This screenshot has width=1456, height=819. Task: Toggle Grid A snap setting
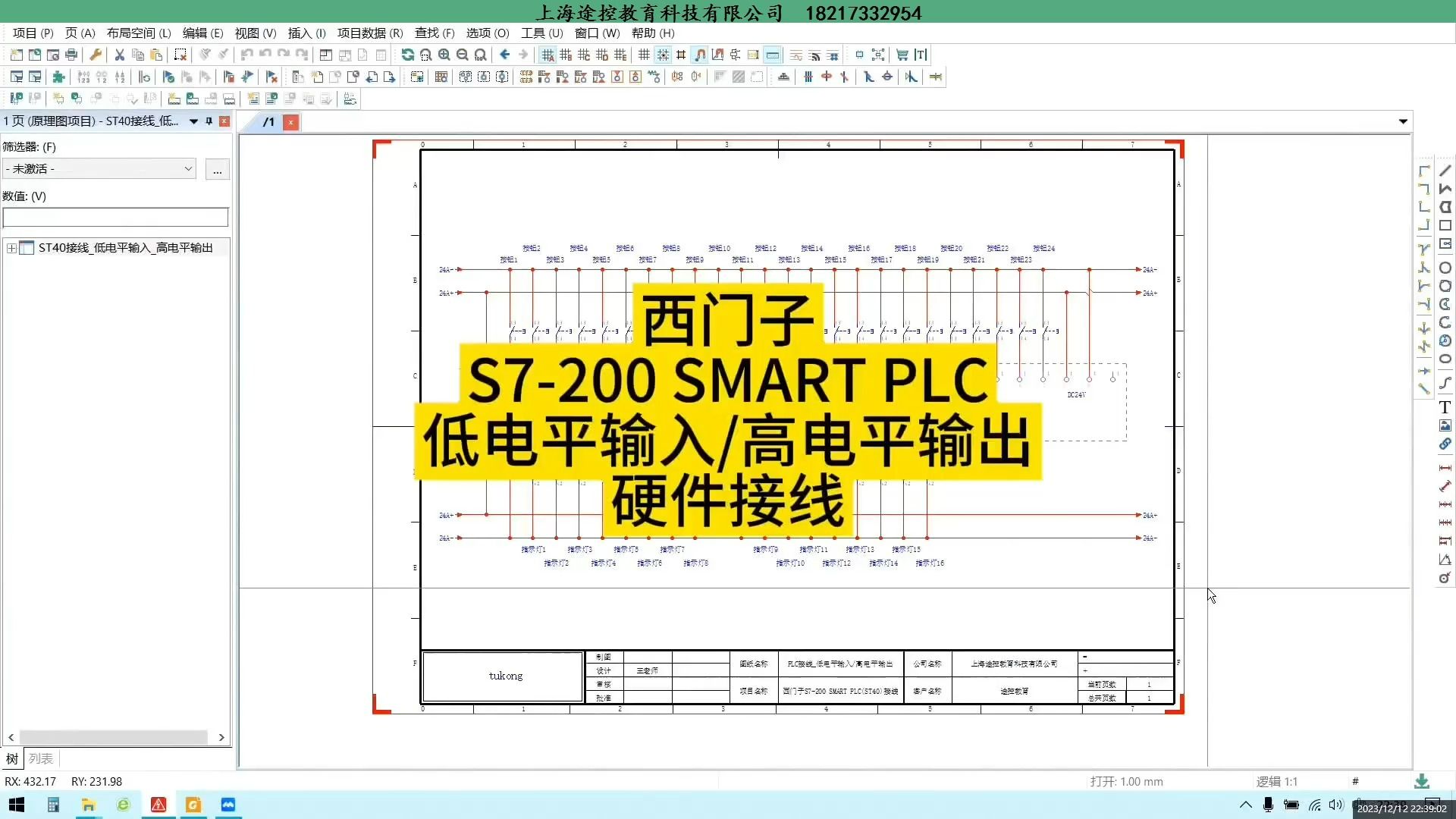tap(548, 55)
